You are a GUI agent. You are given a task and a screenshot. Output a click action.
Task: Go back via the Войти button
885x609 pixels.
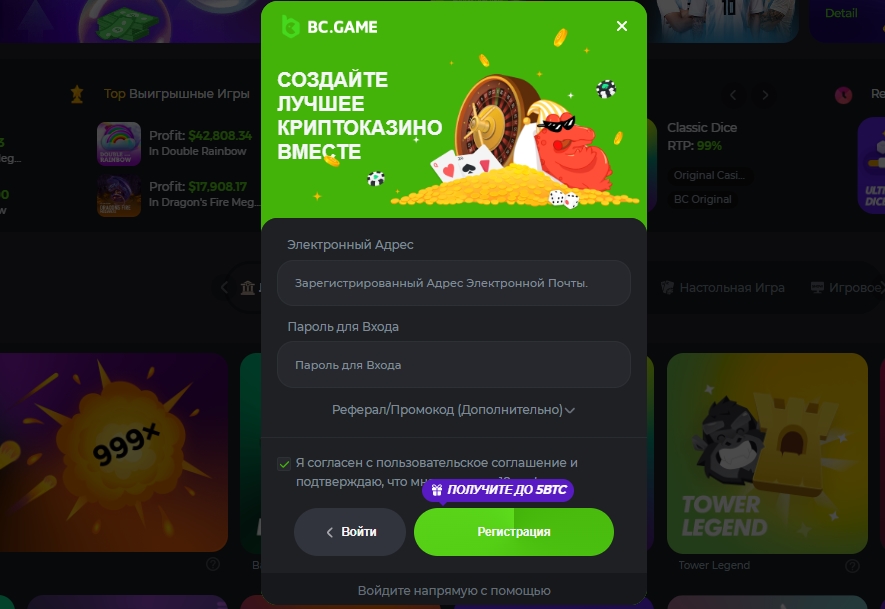(x=350, y=532)
